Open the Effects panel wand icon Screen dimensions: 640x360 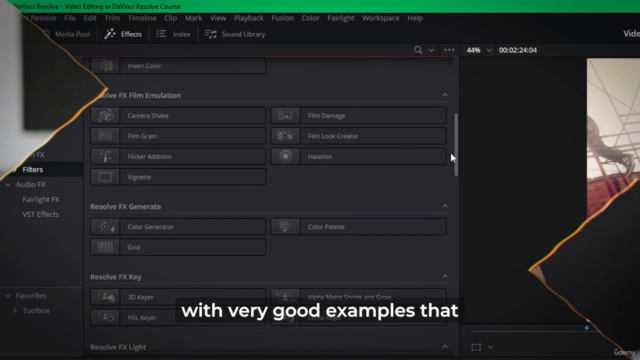[x=109, y=34]
